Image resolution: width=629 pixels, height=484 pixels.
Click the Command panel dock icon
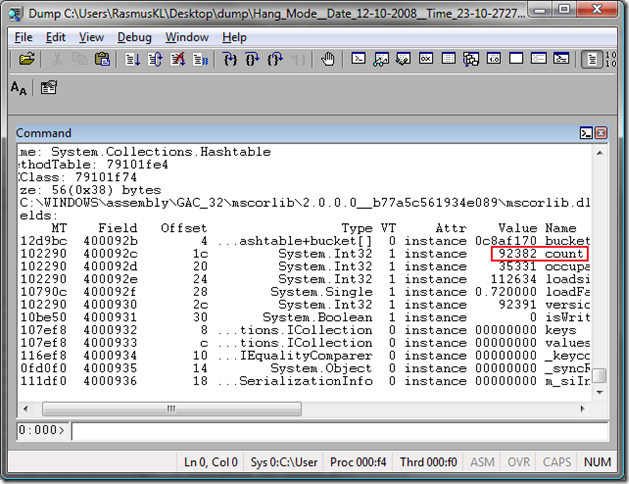586,133
